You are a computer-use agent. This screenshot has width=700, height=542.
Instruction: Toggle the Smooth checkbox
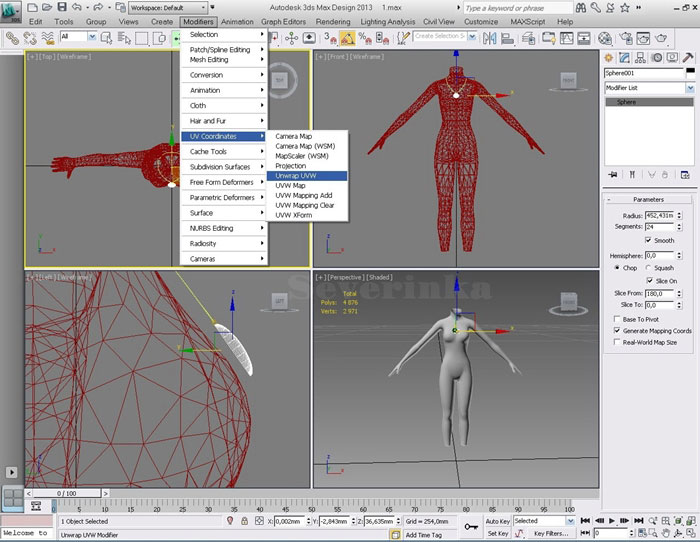(x=648, y=240)
